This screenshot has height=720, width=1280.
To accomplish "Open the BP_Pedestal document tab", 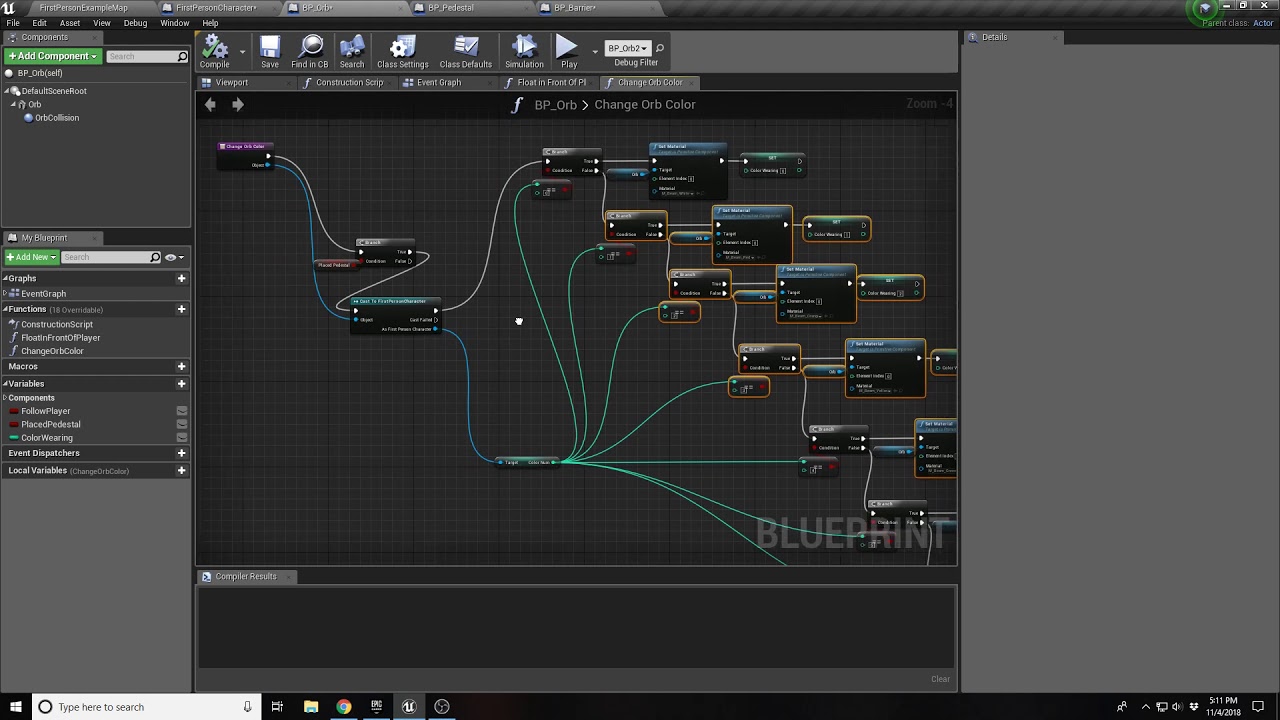I will pyautogui.click(x=450, y=8).
